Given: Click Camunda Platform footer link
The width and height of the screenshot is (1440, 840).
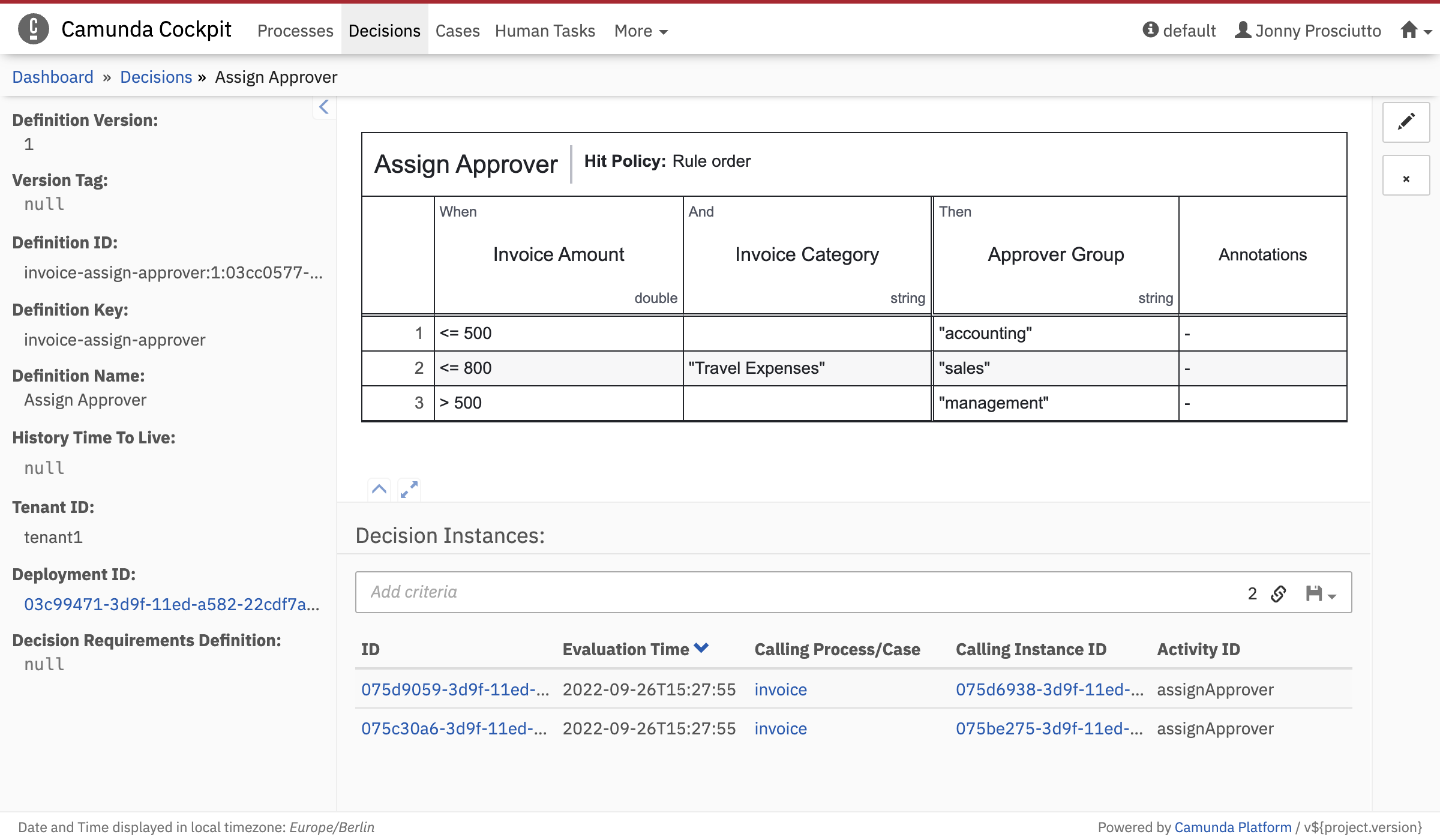Looking at the screenshot, I should tap(1233, 827).
